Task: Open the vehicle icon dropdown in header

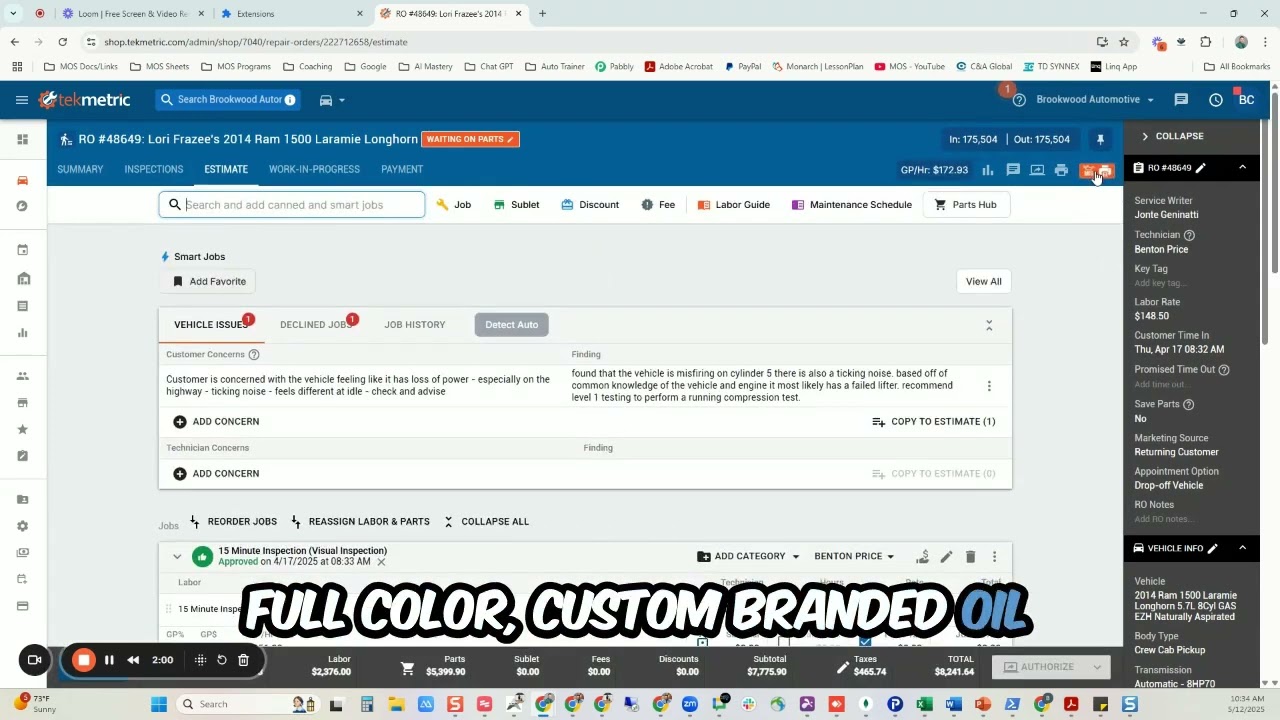Action: click(x=331, y=100)
